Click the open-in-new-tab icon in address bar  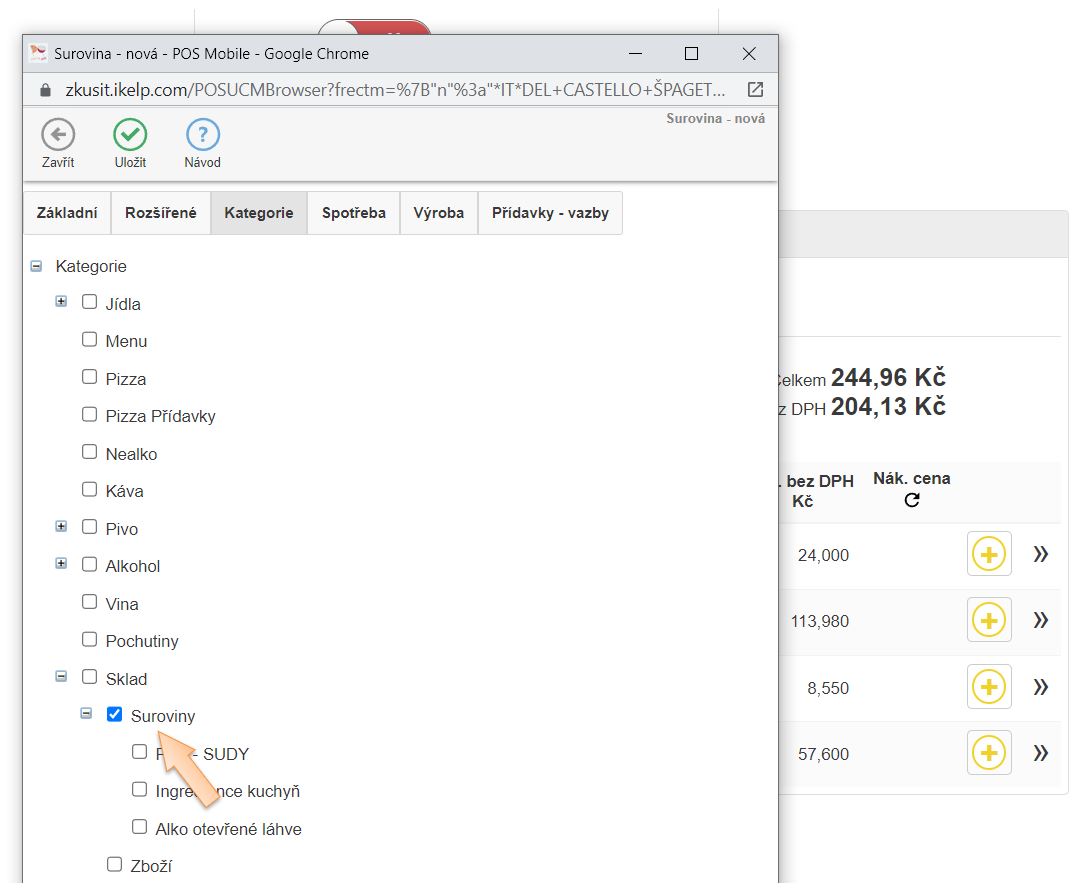click(755, 90)
